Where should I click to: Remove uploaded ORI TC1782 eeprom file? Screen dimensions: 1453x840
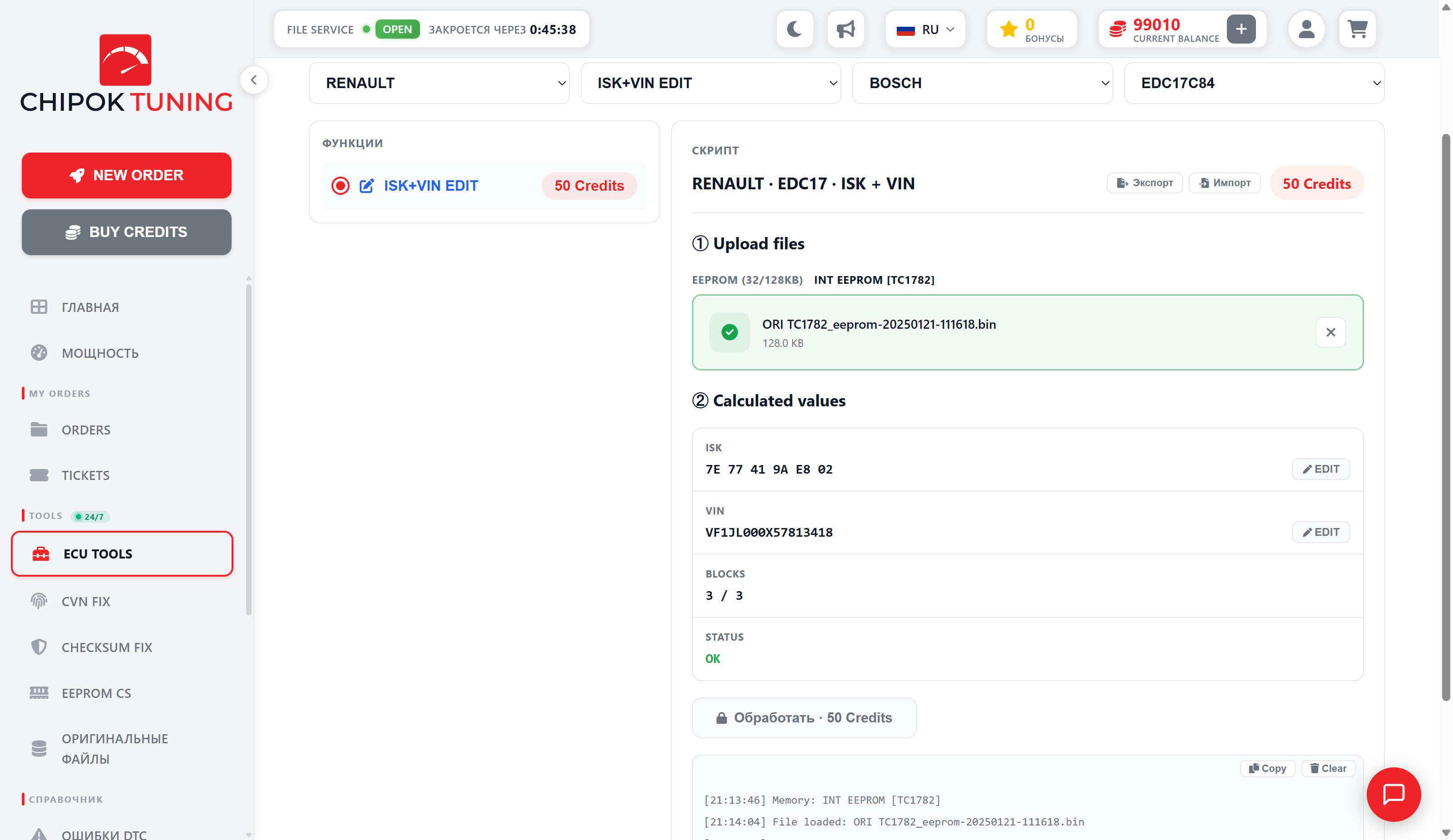click(x=1330, y=332)
